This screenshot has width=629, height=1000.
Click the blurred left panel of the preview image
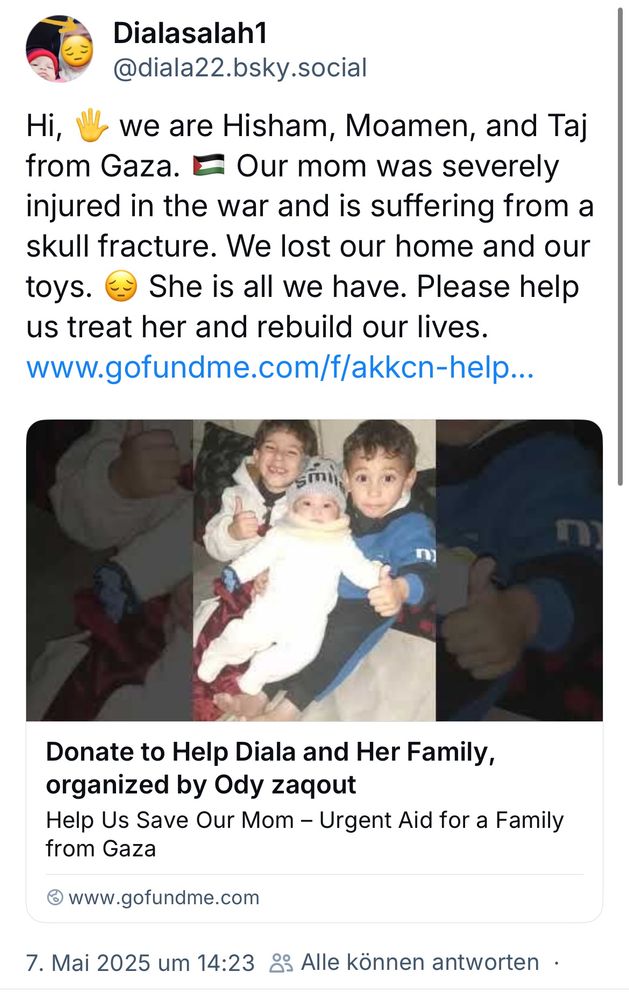pyautogui.click(x=109, y=570)
